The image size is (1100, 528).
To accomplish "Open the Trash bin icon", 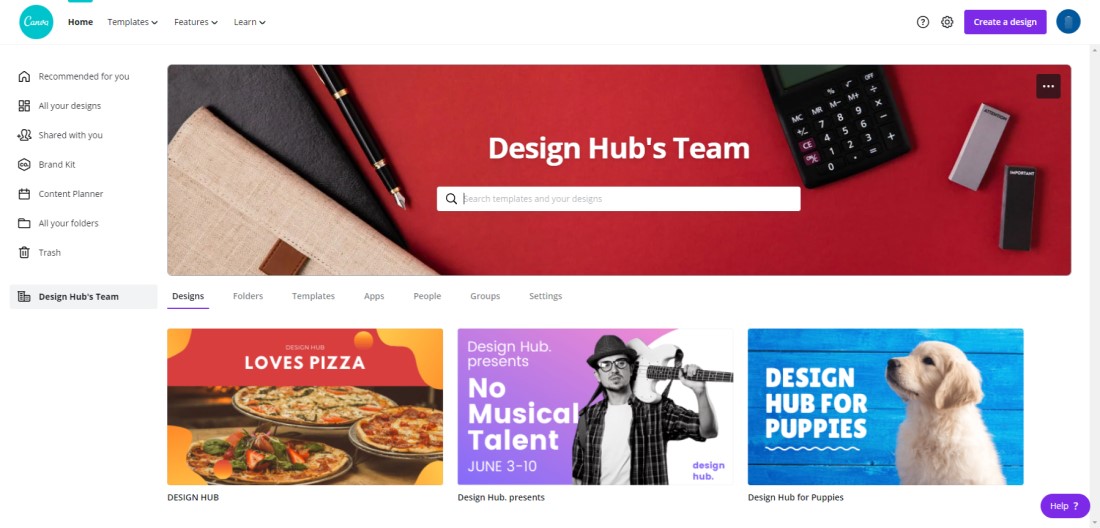I will pyautogui.click(x=24, y=252).
